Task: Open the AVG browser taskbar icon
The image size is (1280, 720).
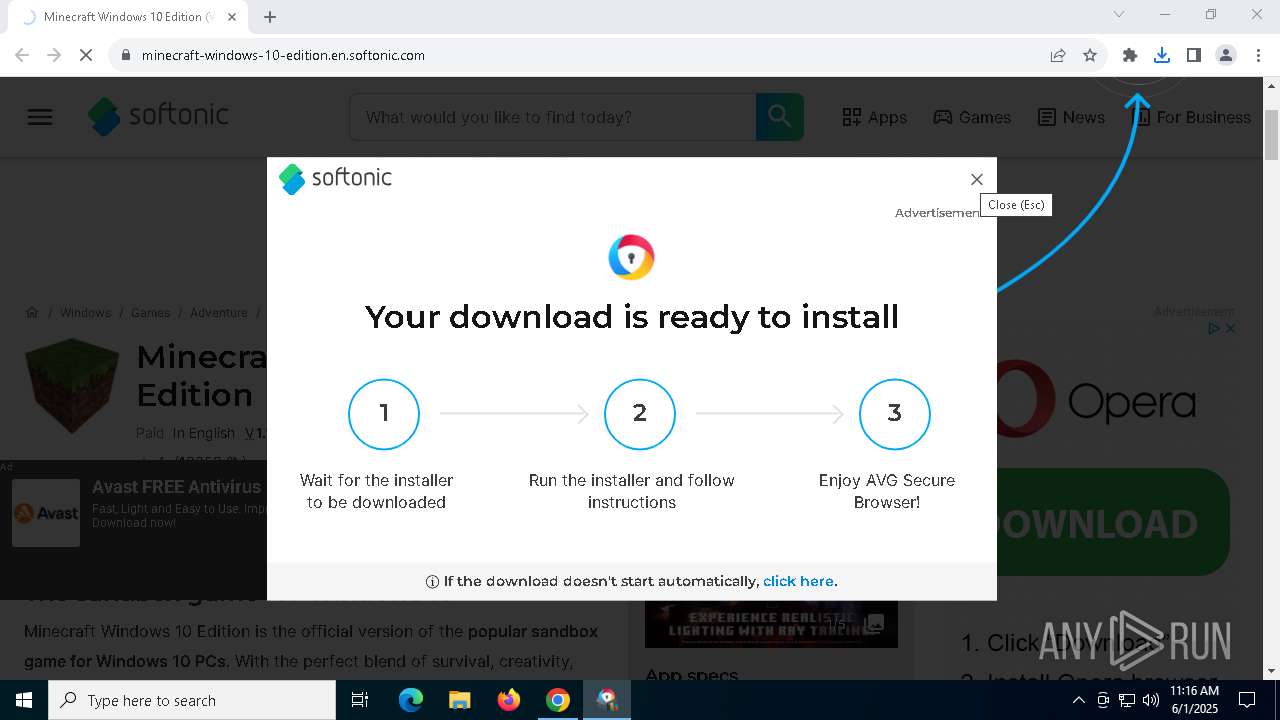Action: click(606, 700)
